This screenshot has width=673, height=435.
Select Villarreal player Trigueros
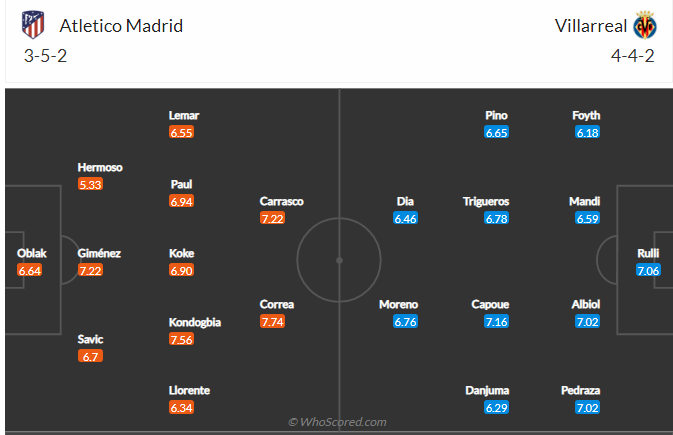[486, 201]
